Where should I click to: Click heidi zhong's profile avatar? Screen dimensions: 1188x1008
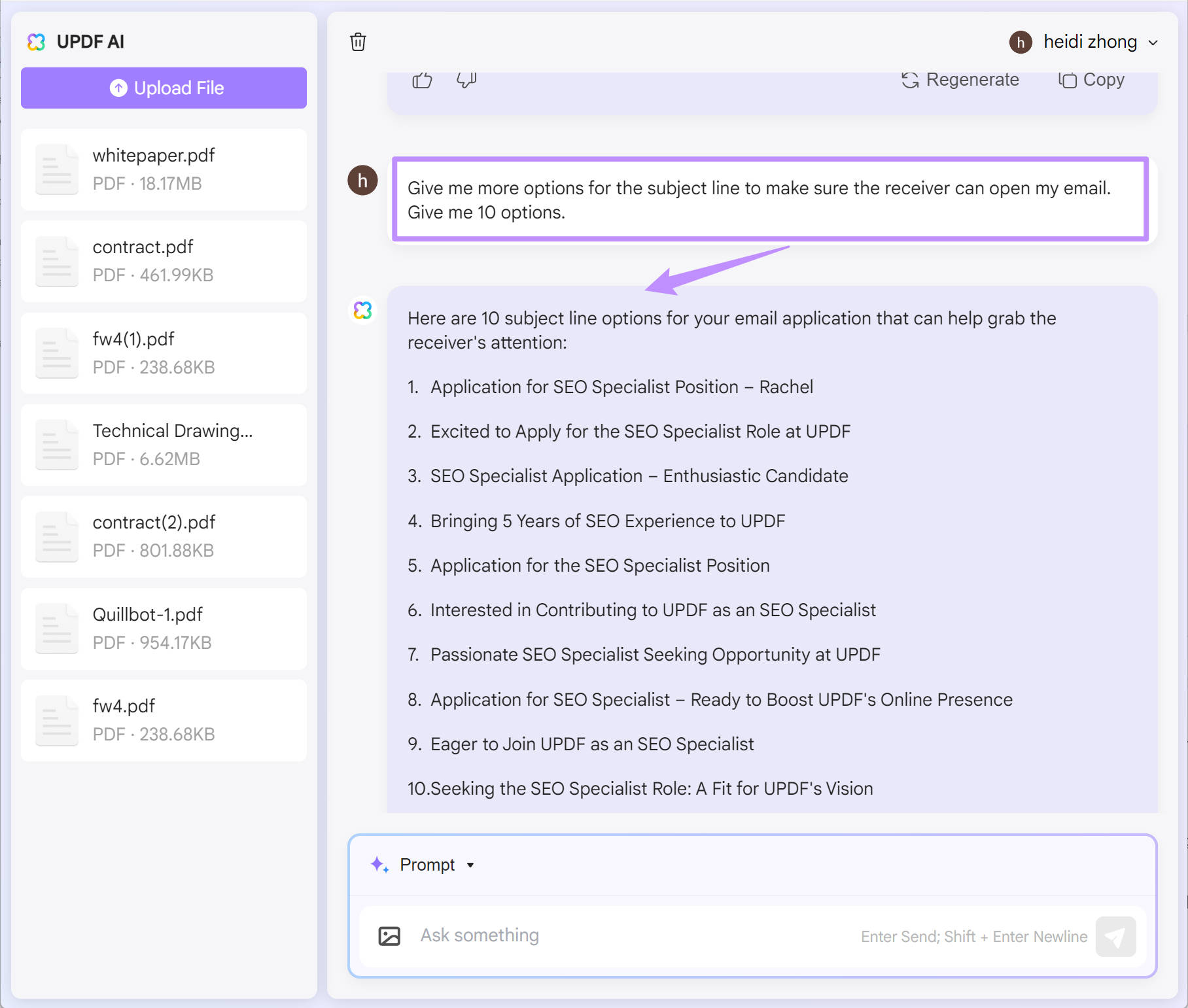[x=1020, y=42]
